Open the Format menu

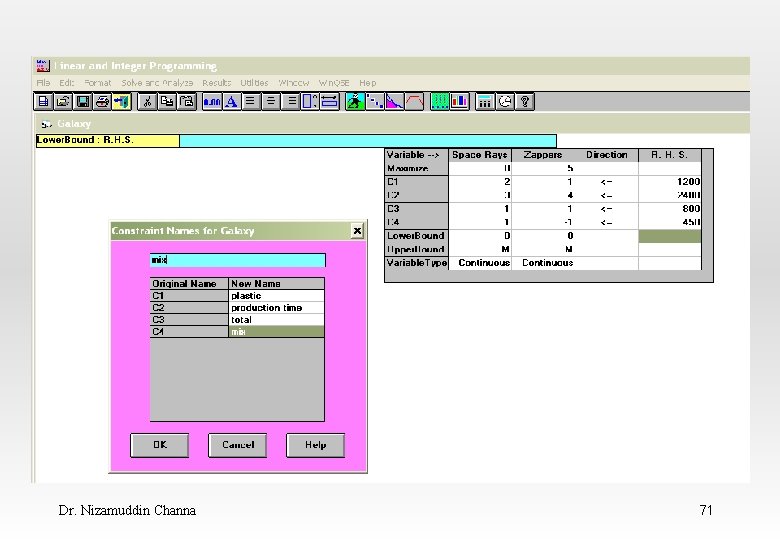click(x=98, y=83)
